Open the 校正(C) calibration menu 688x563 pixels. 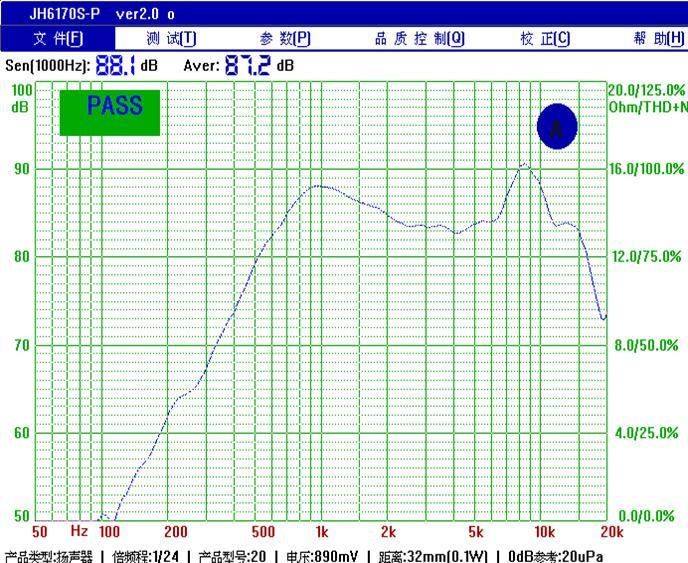tap(545, 39)
